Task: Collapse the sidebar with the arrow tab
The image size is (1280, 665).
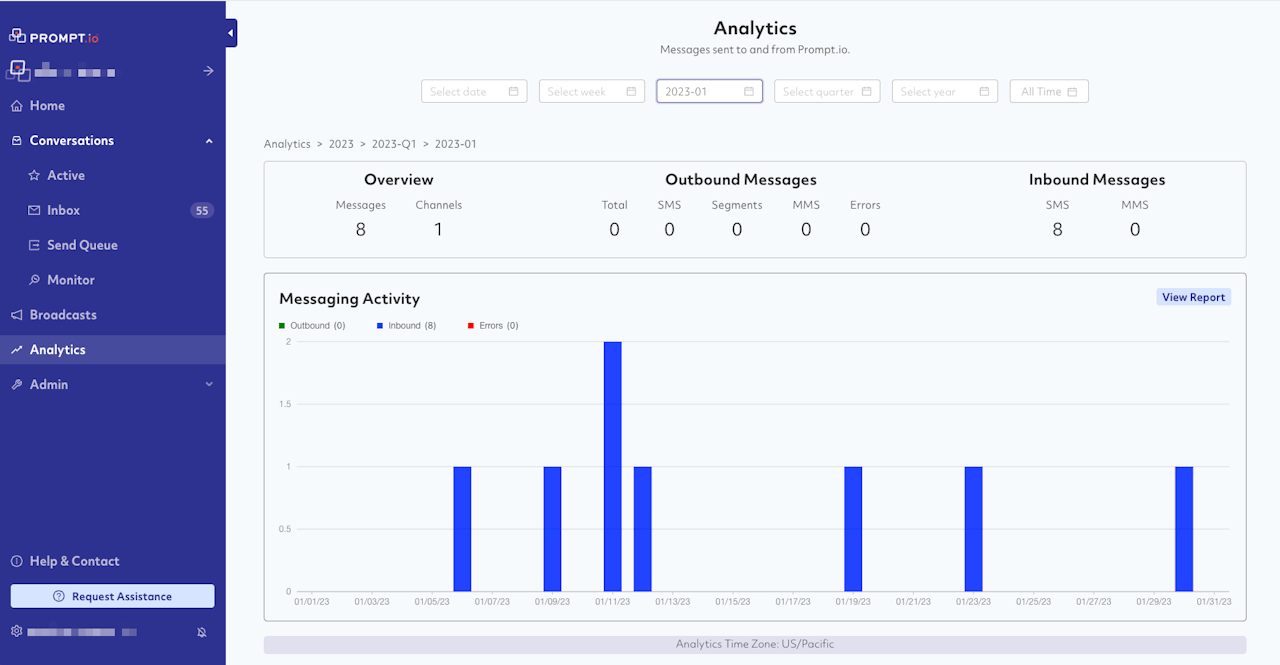Action: pyautogui.click(x=231, y=33)
